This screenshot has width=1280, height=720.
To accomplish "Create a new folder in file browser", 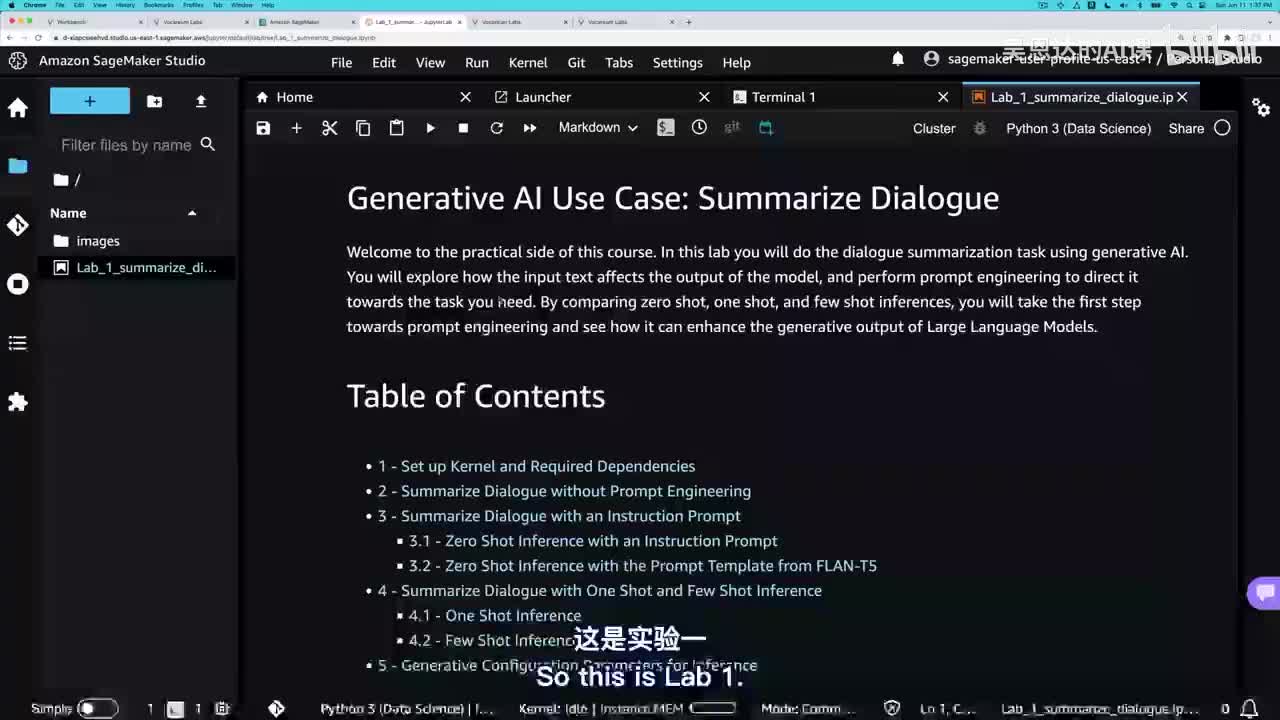I will pyautogui.click(x=154, y=101).
